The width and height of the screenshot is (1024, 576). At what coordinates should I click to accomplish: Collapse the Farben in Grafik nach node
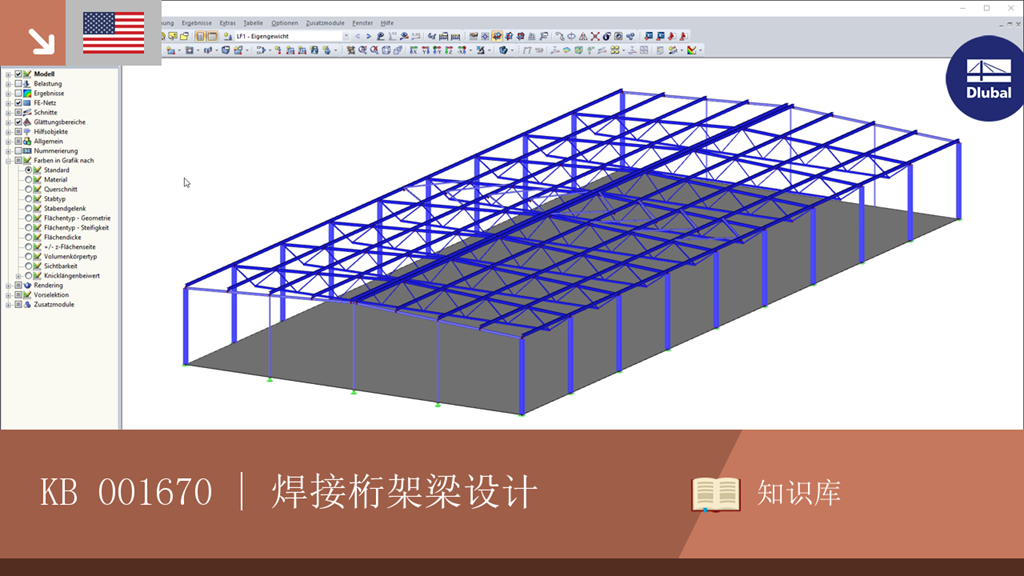[x=8, y=160]
